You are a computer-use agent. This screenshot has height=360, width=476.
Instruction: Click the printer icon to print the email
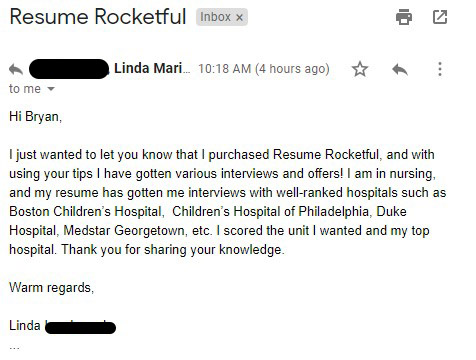[404, 17]
